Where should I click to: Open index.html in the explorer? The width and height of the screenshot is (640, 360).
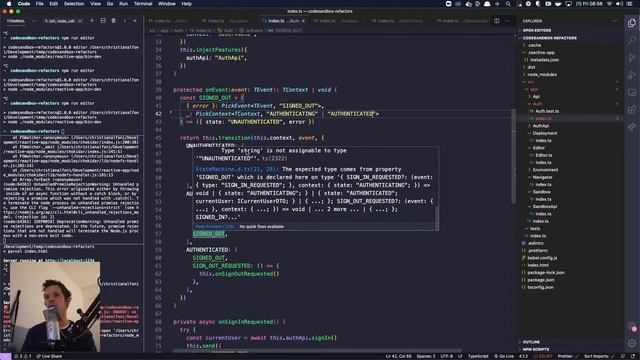coord(538,265)
